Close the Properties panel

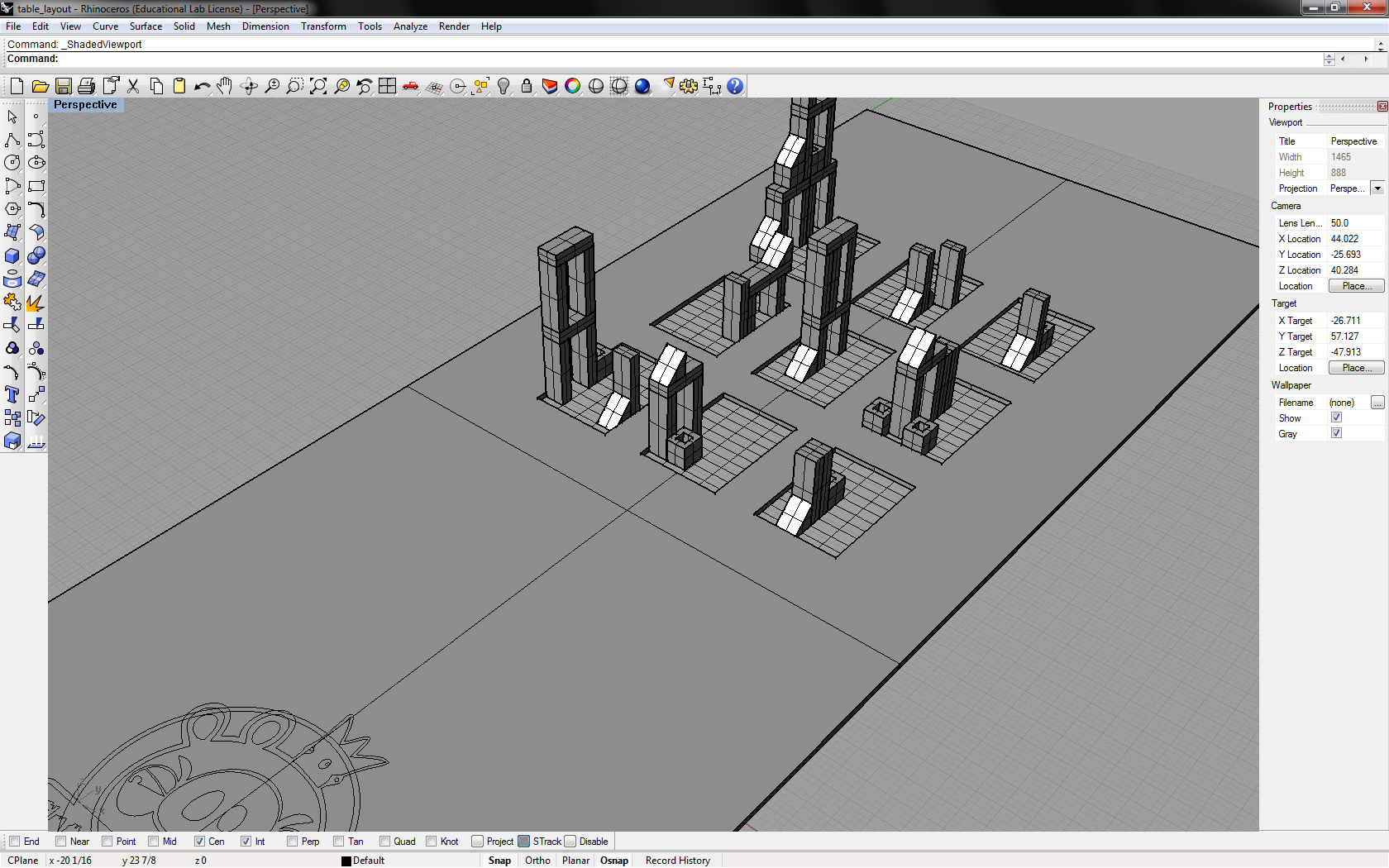(1382, 107)
